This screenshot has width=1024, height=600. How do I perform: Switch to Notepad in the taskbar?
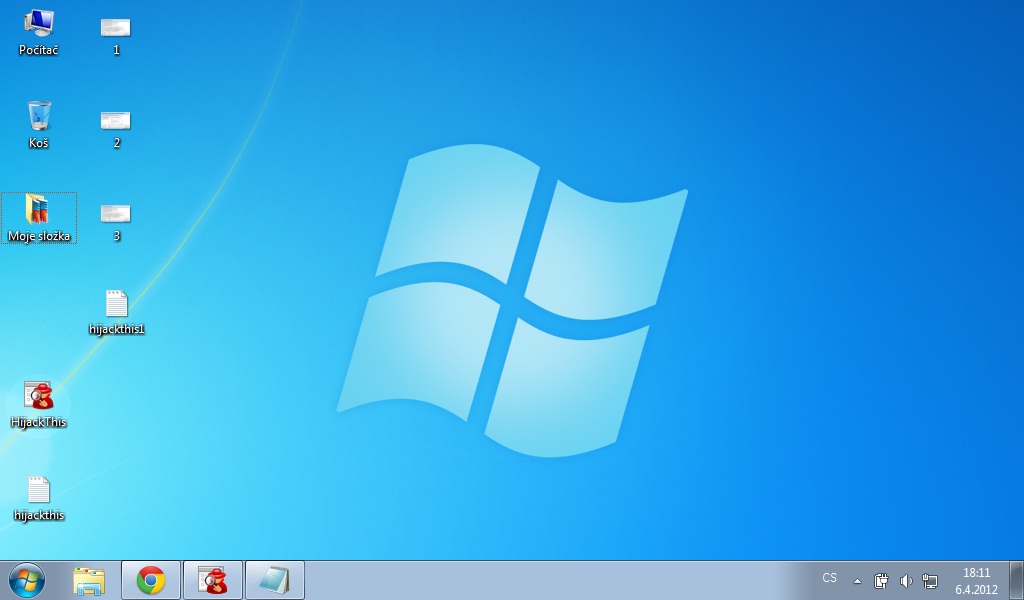275,580
